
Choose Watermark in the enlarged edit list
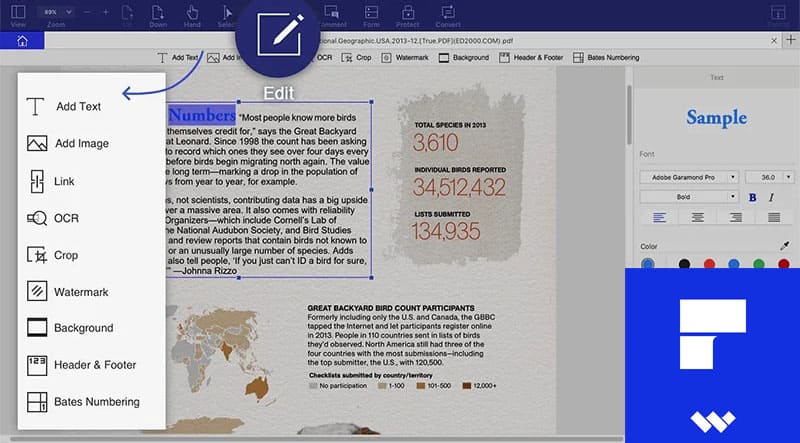coord(68,292)
